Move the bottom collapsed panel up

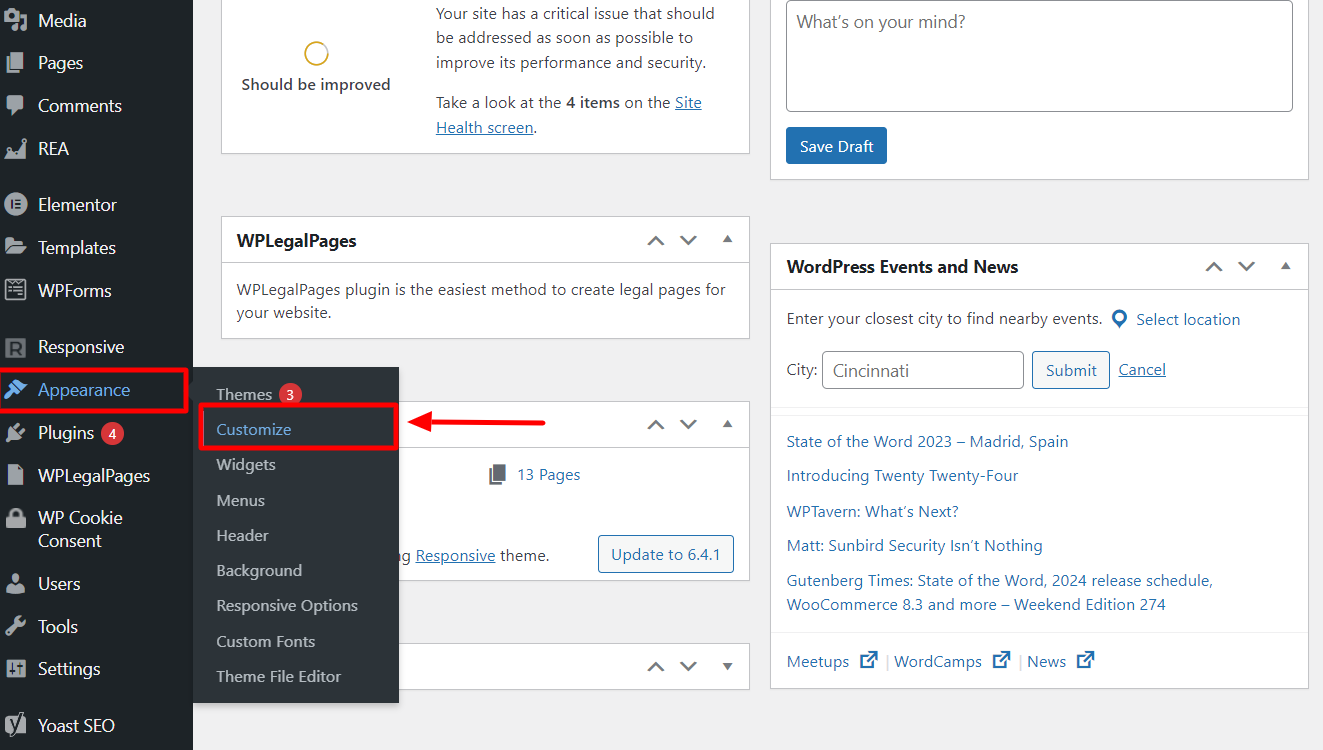click(655, 666)
